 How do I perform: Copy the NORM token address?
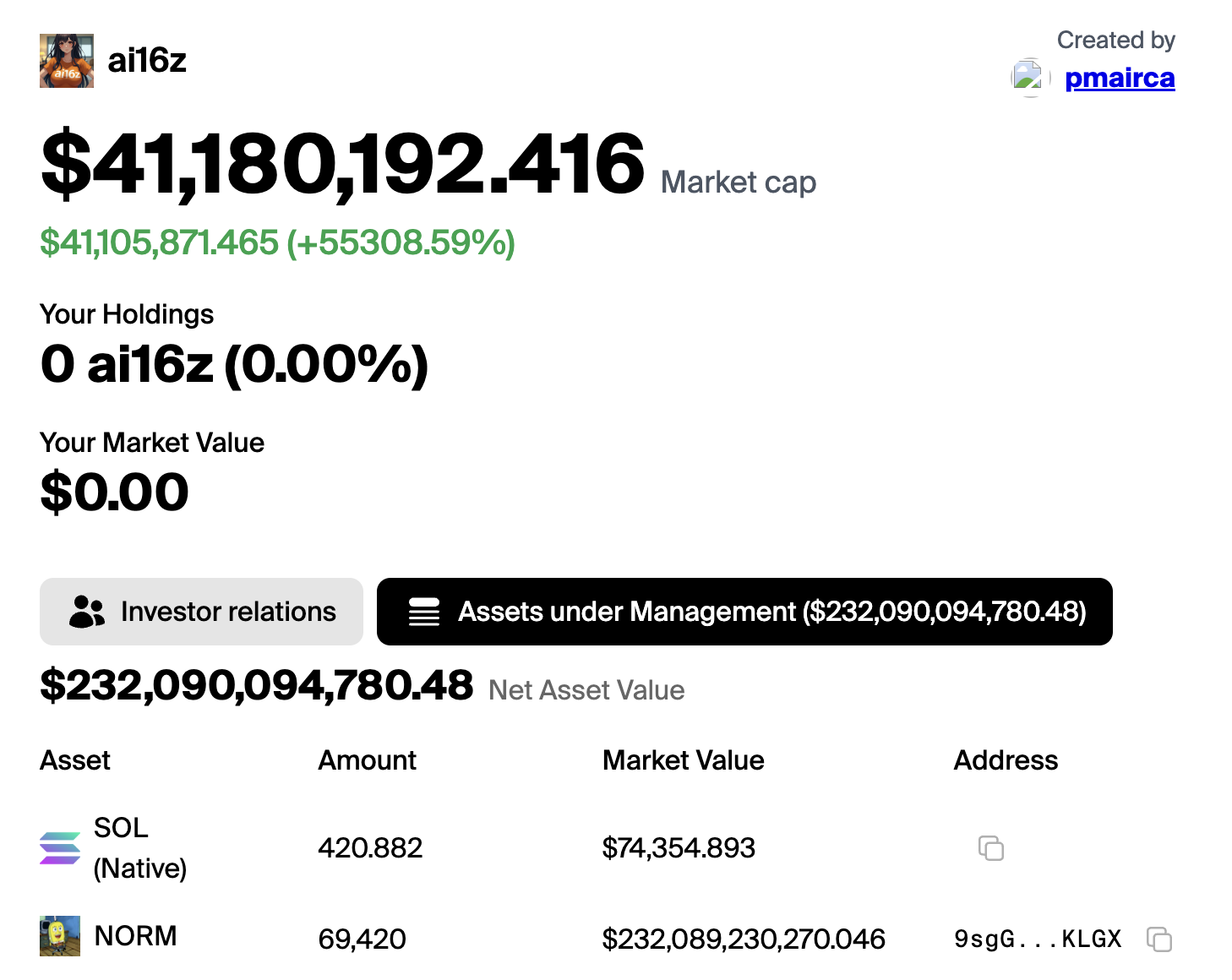(x=1159, y=939)
